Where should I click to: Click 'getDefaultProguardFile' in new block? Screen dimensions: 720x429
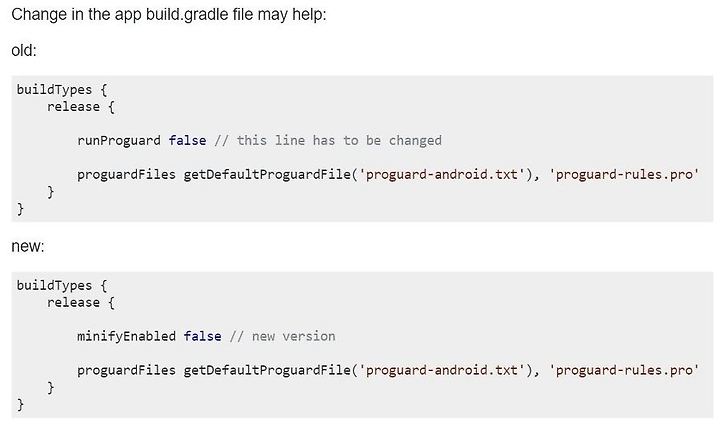pyautogui.click(x=267, y=370)
